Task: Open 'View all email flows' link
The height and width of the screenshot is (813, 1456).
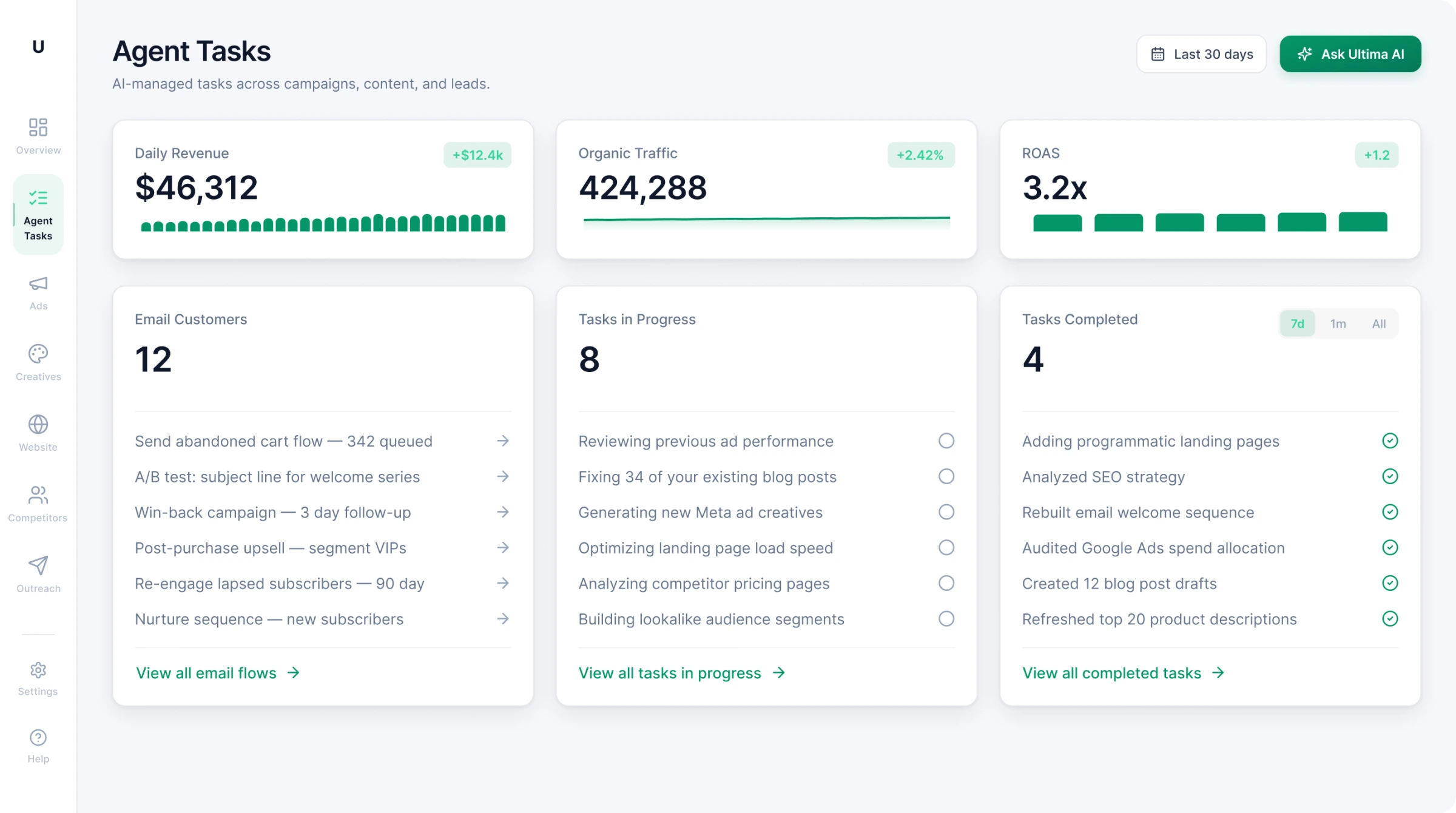Action: point(216,673)
